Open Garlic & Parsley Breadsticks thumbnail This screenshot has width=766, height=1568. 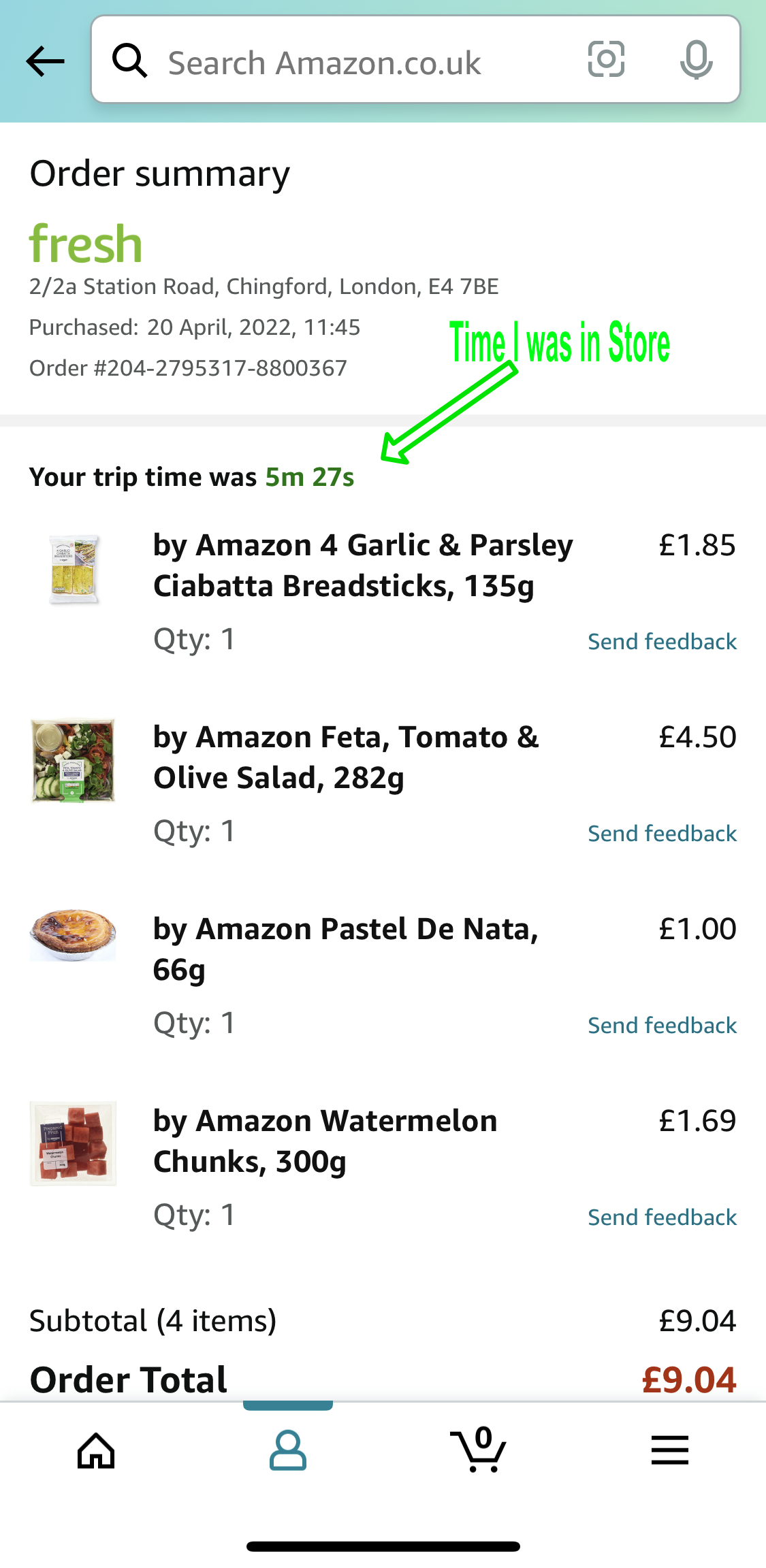click(x=74, y=570)
